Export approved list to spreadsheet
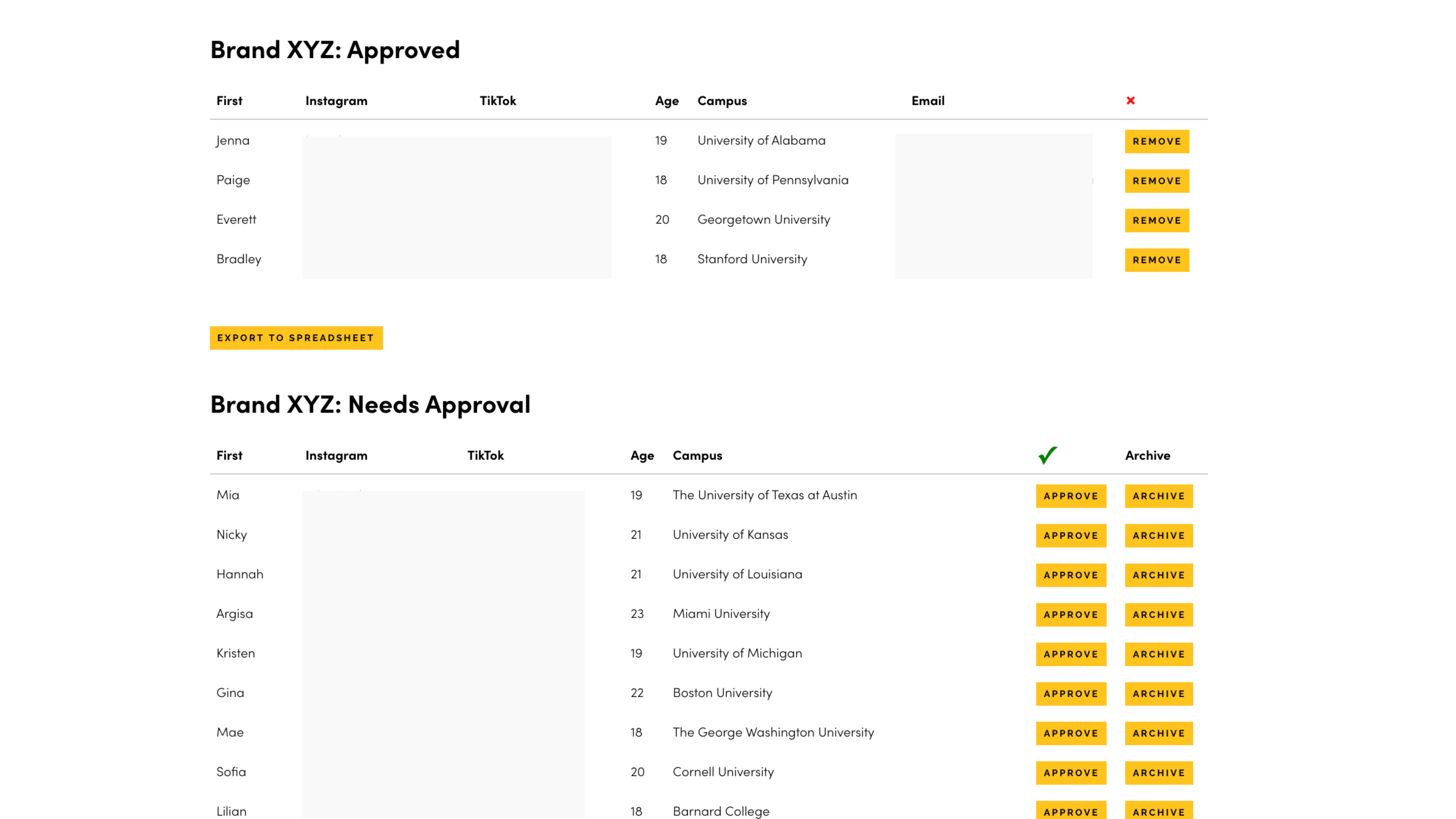This screenshot has height=819, width=1456. pos(296,338)
